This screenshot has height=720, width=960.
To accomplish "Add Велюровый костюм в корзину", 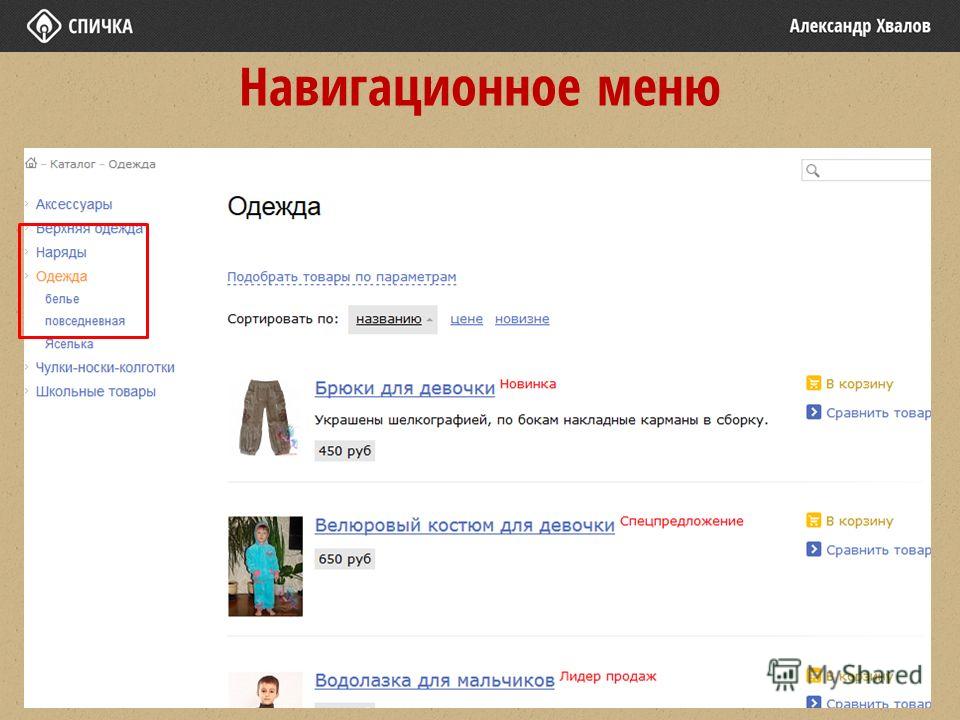I will point(860,521).
